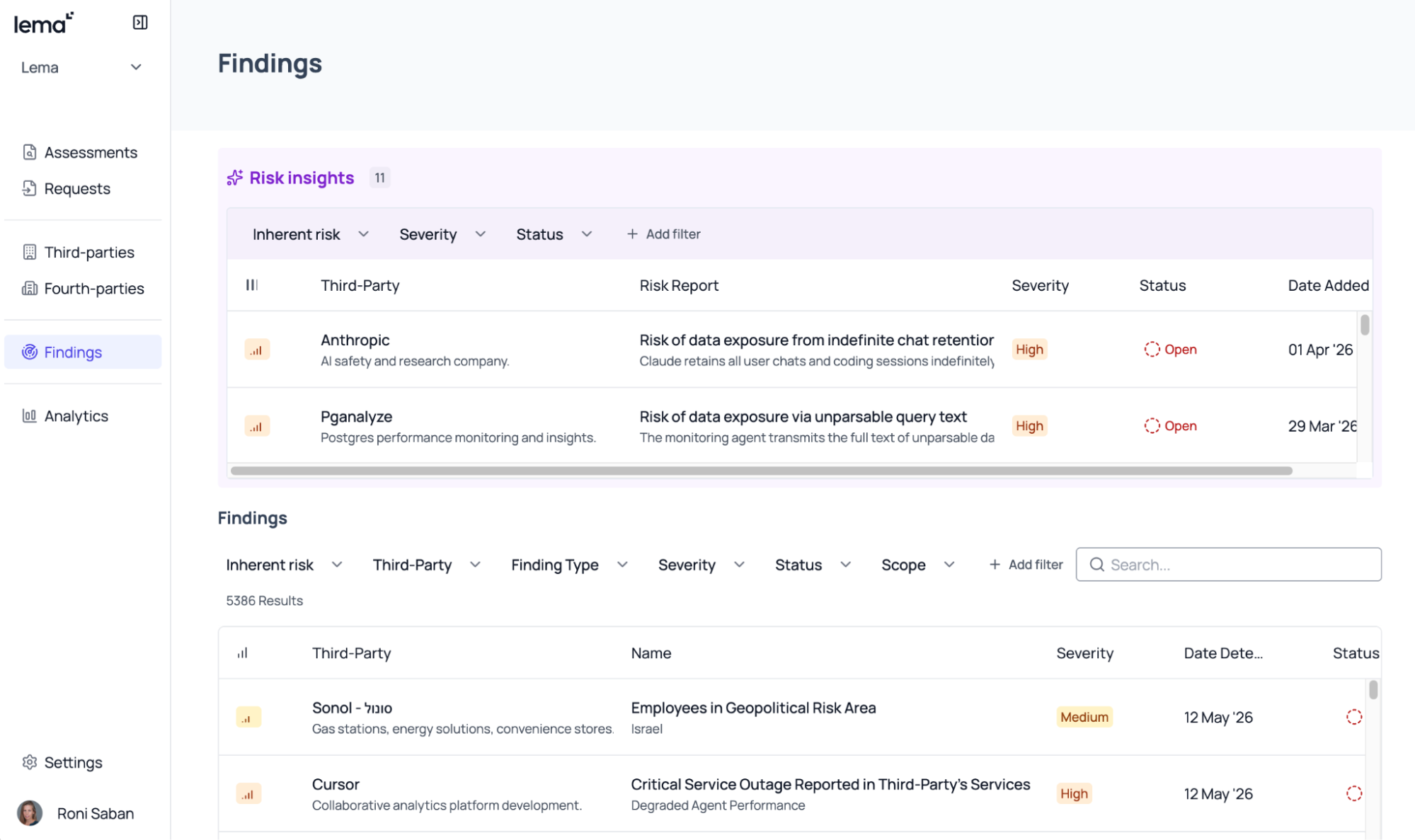
Task: Open the Anthropic third-party entry
Action: pyautogui.click(x=355, y=340)
